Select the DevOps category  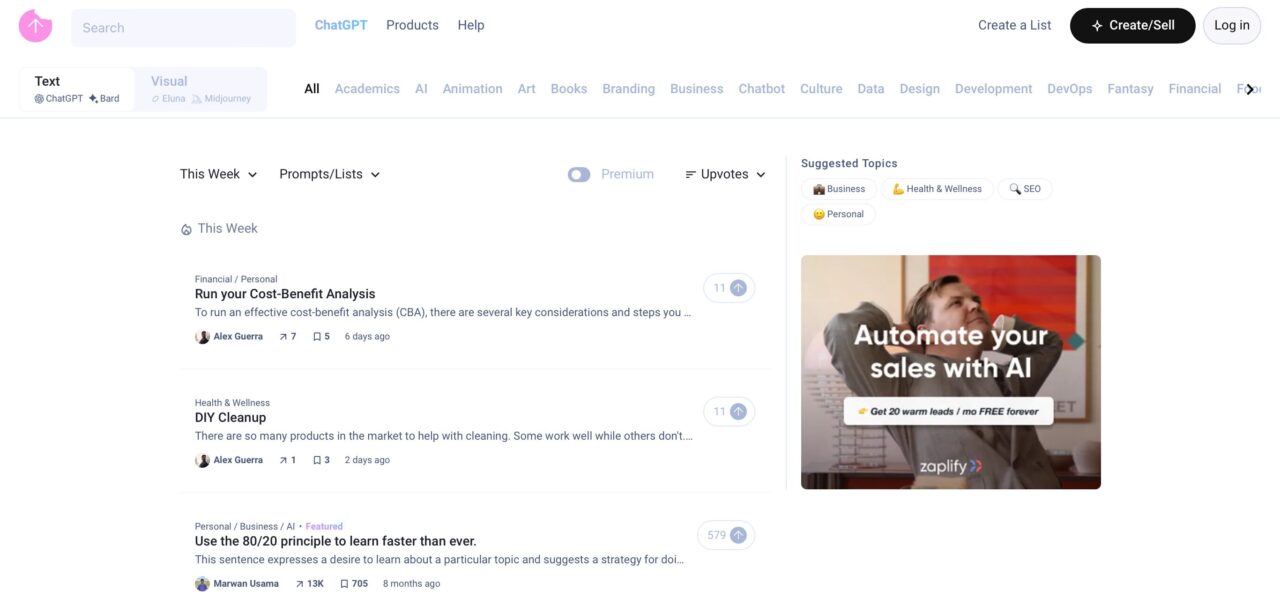click(1070, 89)
